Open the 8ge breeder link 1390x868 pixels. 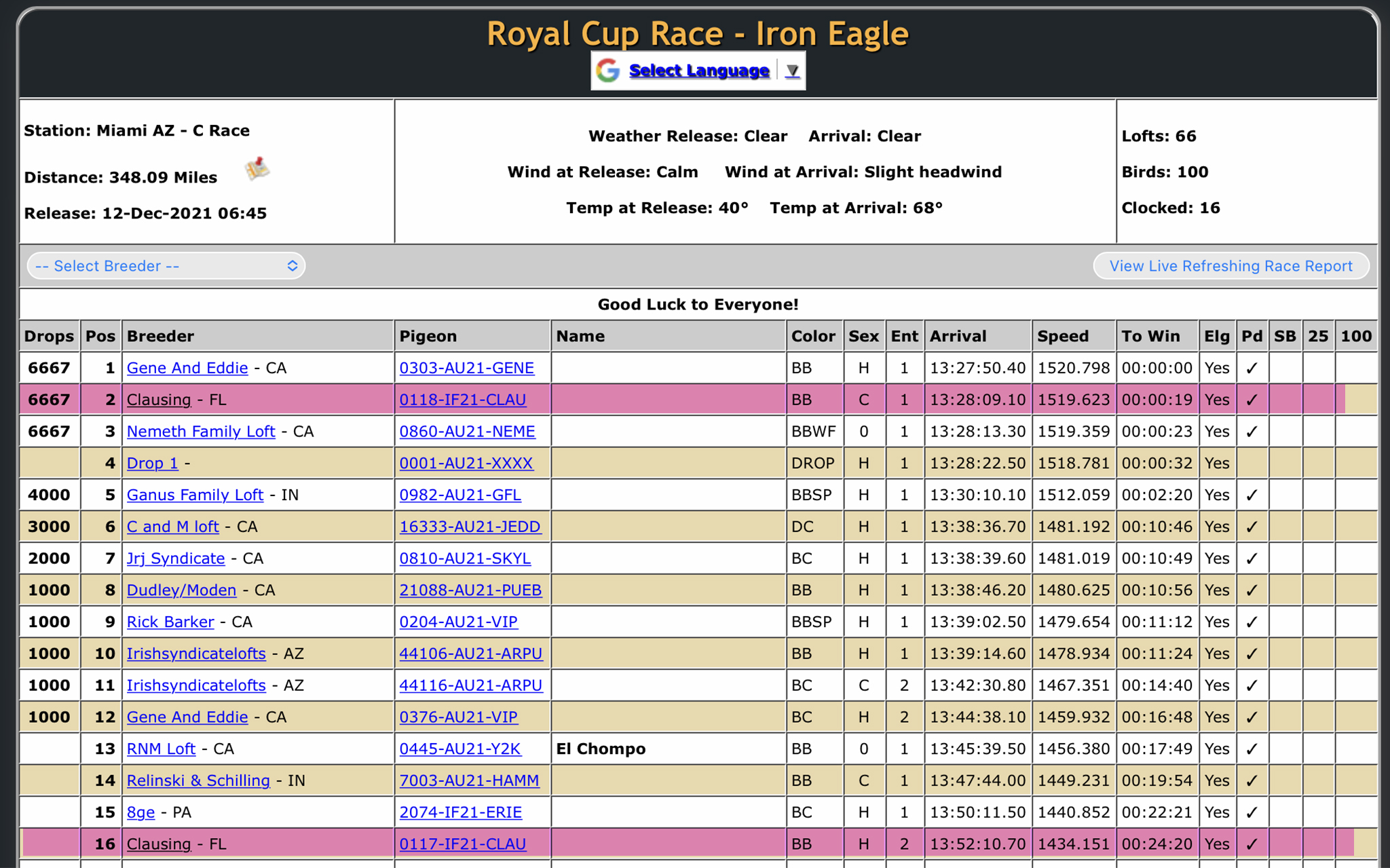140,812
